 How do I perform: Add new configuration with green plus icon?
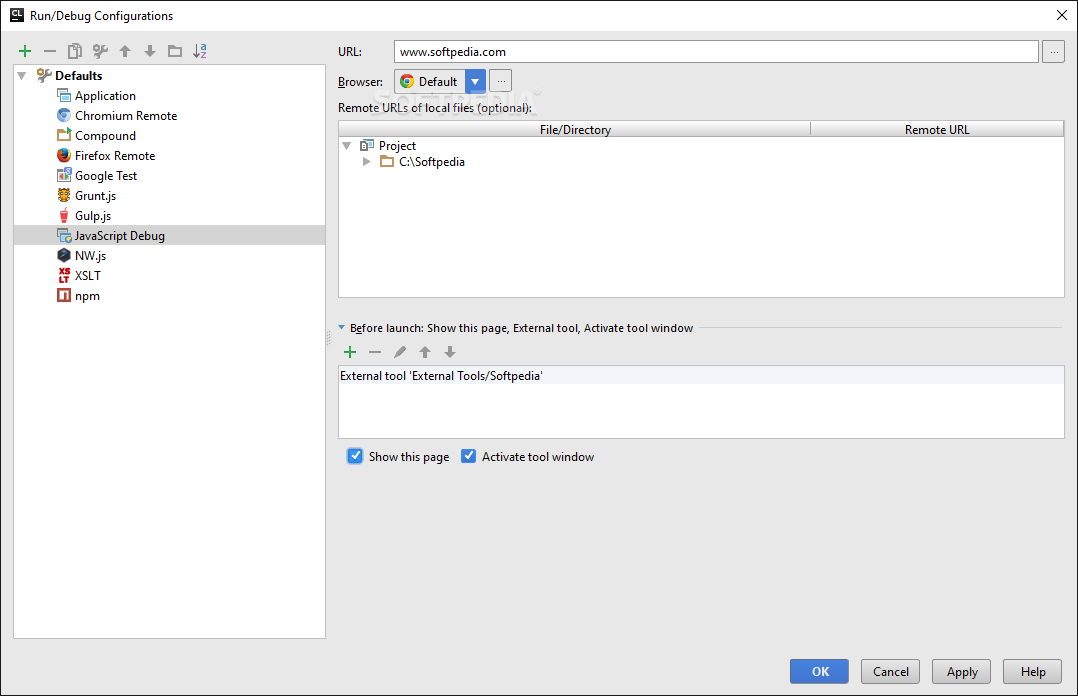(x=25, y=51)
